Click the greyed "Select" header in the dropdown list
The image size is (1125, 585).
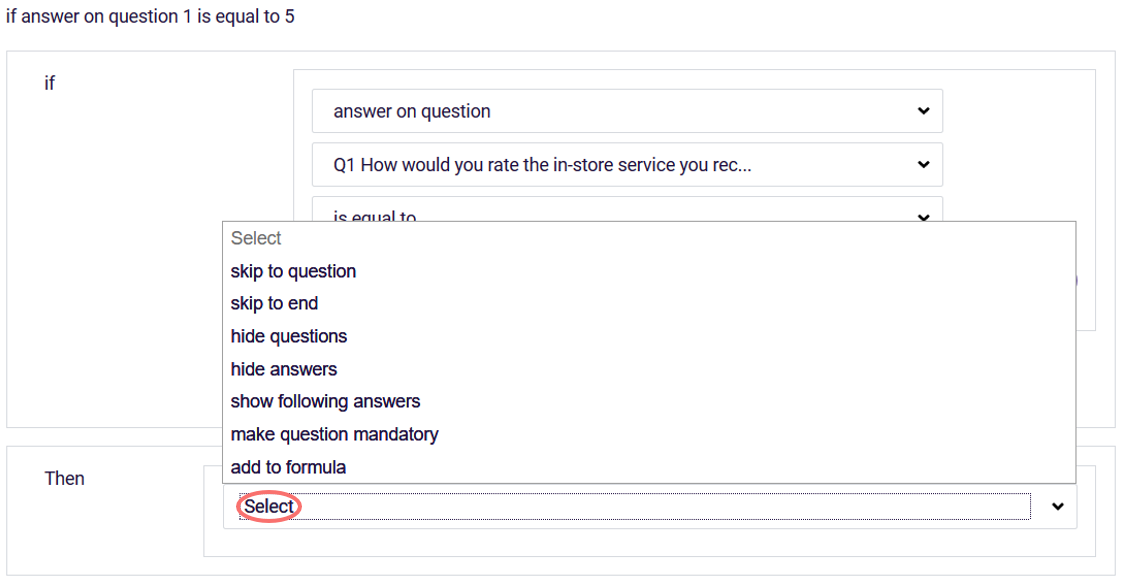(256, 238)
